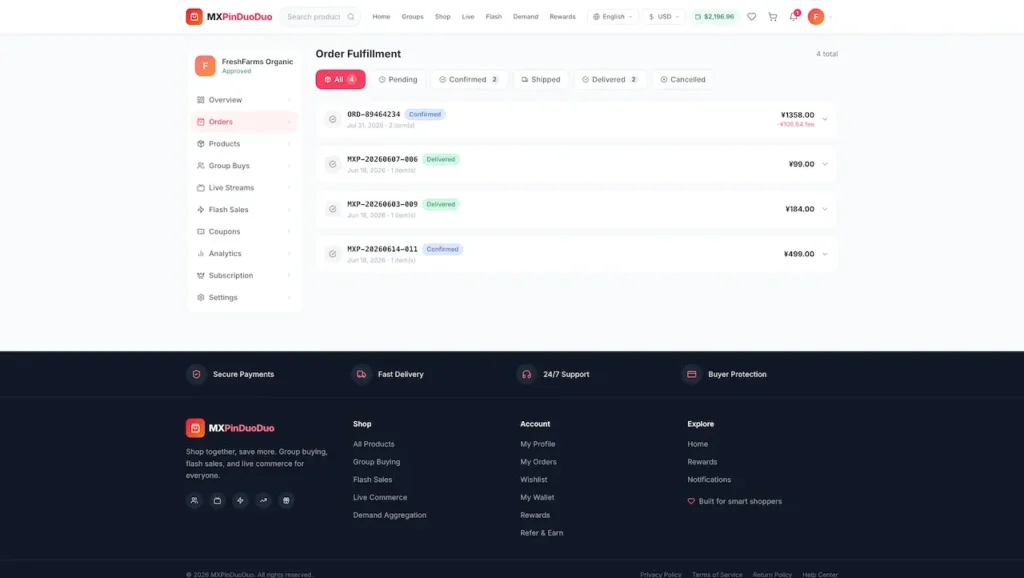Click the search magnifier icon
Screen dimensions: 1024x578
[351, 16]
